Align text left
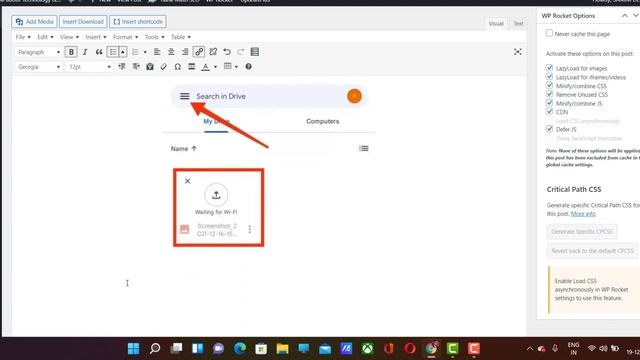This screenshot has width=640, height=360. [157, 52]
